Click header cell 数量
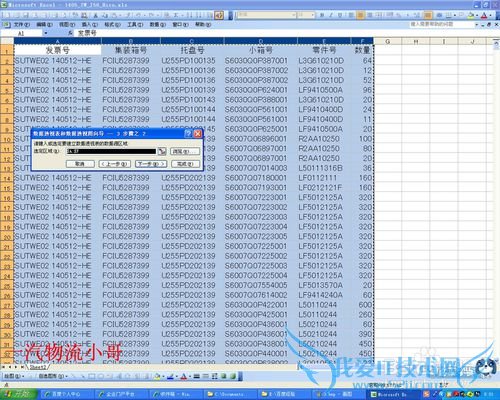 (362, 50)
